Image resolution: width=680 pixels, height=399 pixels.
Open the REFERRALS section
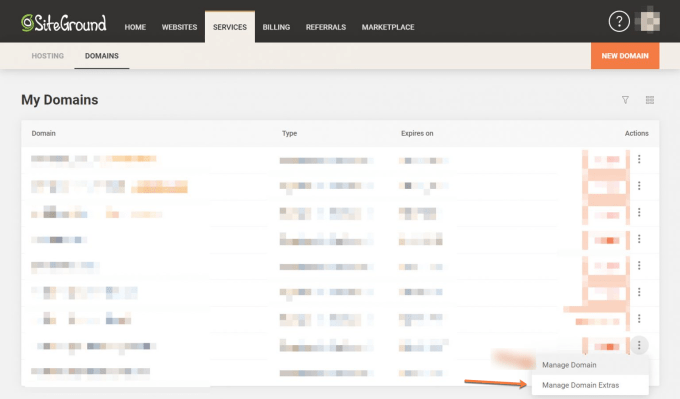coord(326,27)
